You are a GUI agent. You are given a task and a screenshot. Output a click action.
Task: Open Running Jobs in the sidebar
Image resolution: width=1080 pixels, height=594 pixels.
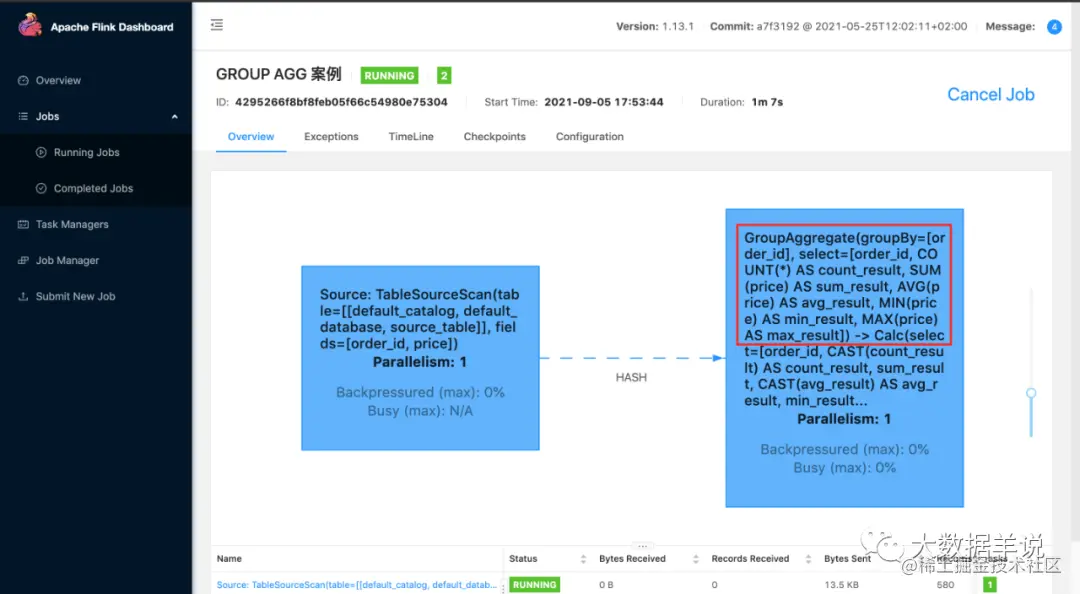[x=87, y=152]
